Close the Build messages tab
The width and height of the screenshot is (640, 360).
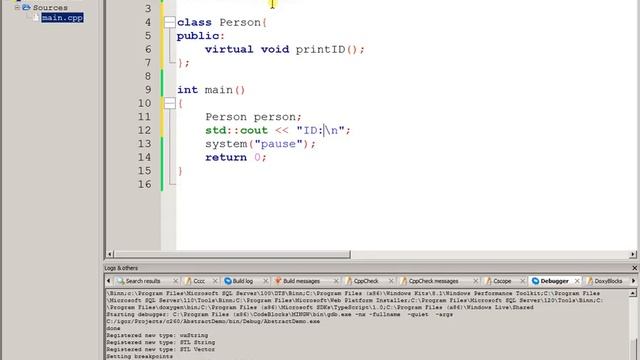(x=336, y=281)
